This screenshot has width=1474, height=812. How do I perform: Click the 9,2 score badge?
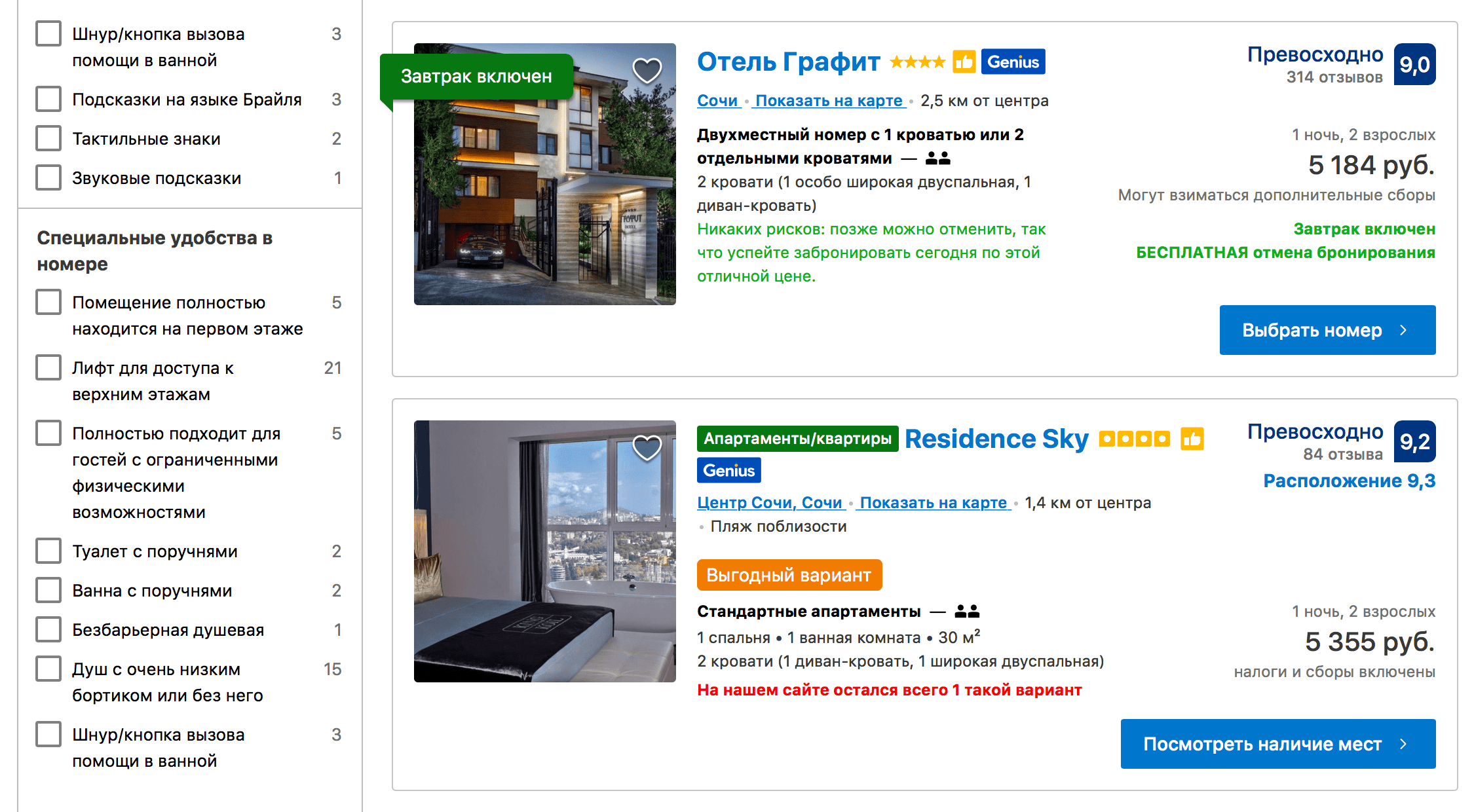[1414, 441]
